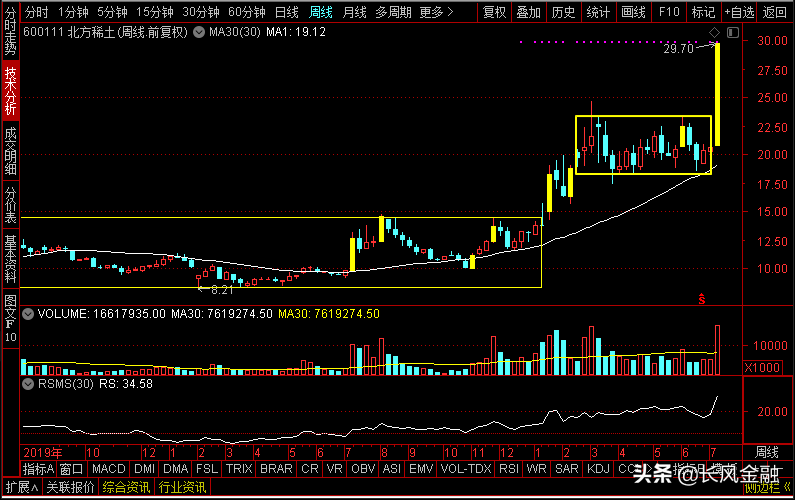Image resolution: width=795 pixels, height=500 pixels.
Task: Click the diamond icon at chart top-right
Action: [x=714, y=32]
